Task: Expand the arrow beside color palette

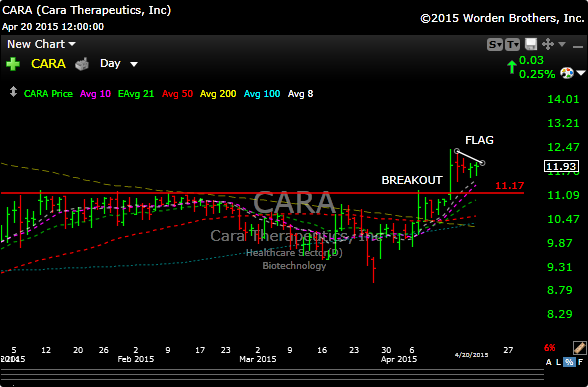Action: (581, 73)
